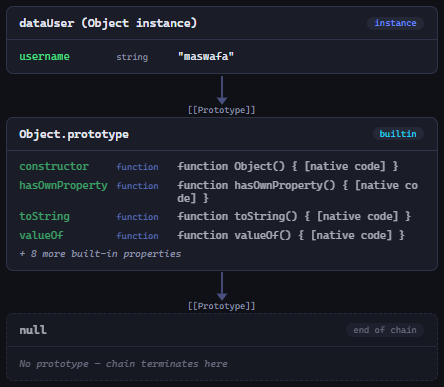Click the [[Prototype]] label below the dataUser card
Viewport: 444px width, 387px height.
pyautogui.click(x=222, y=110)
